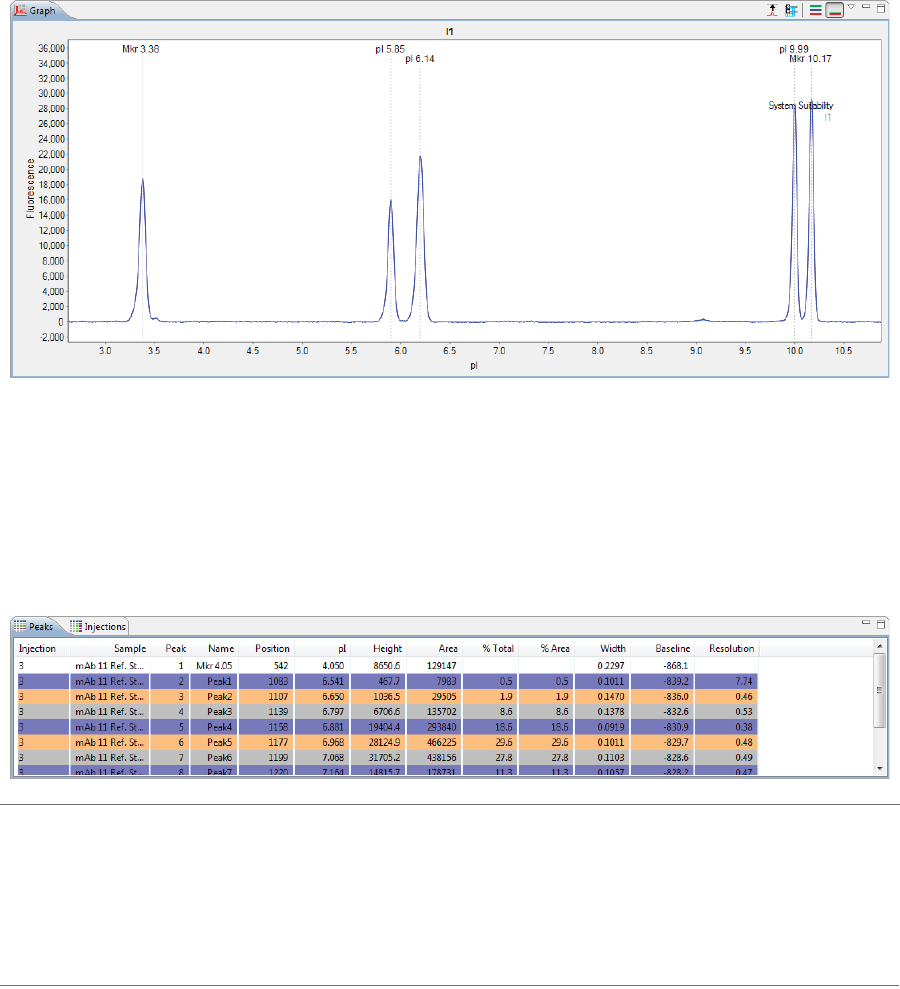Click the Mkr 10.17 peak label
The height and width of the screenshot is (989, 900).
pos(810,59)
